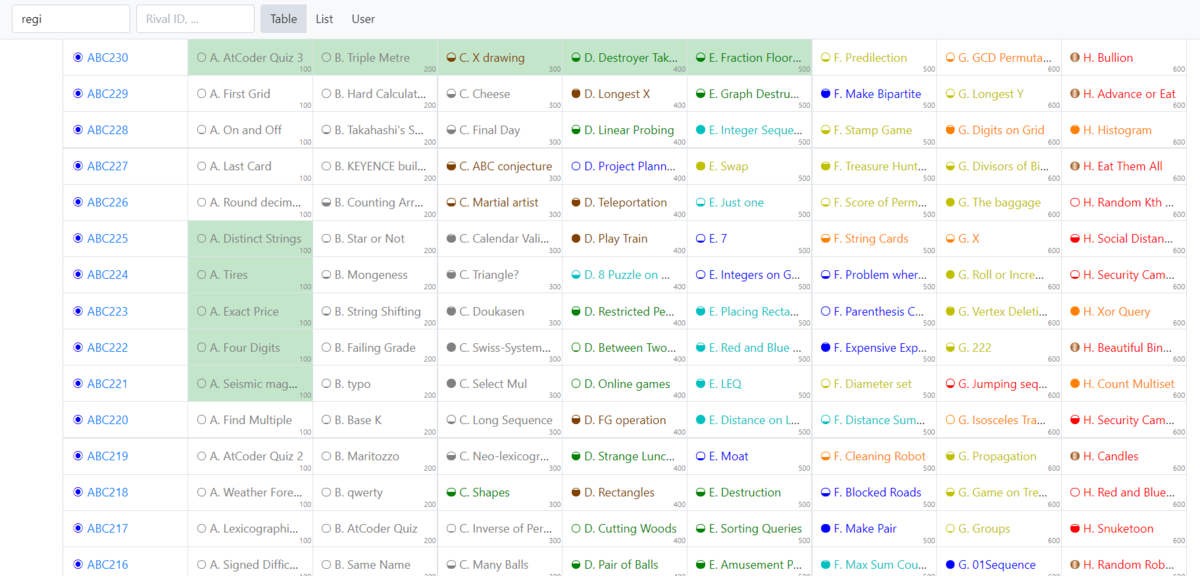Open contest ABC216 link
Screen dimensions: 1200x576
107,565
